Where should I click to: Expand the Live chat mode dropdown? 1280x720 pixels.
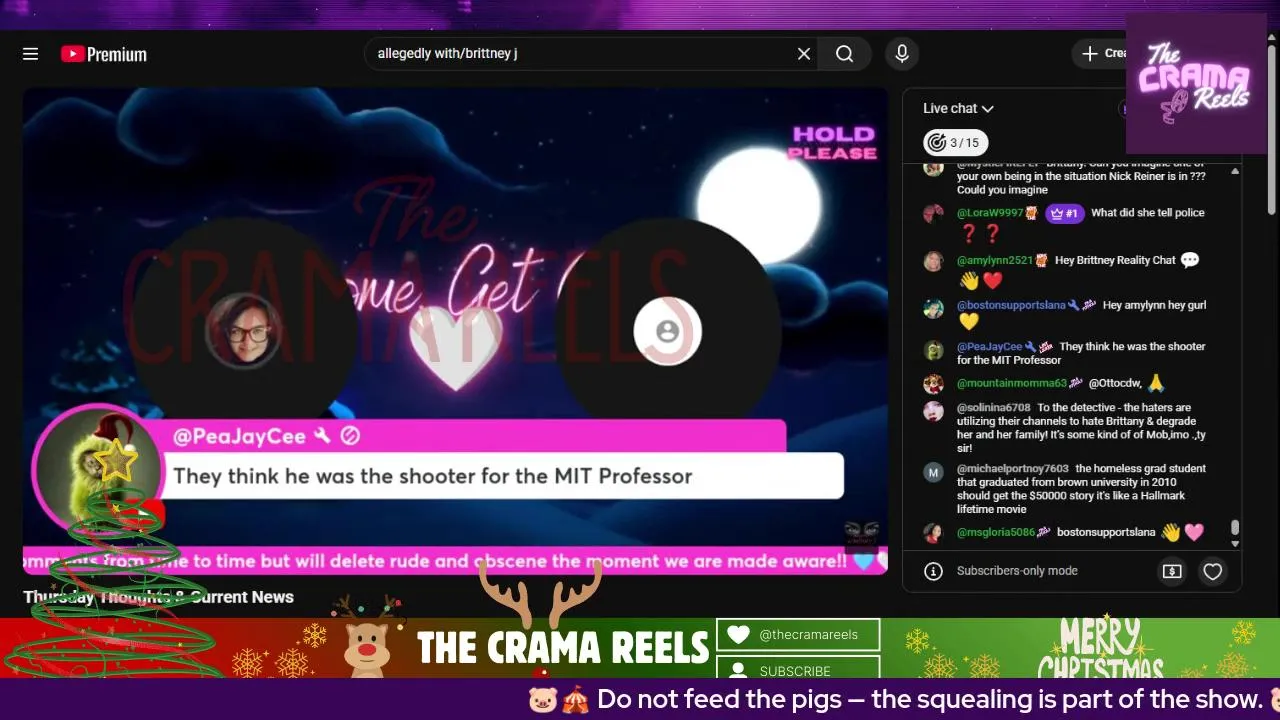(958, 108)
